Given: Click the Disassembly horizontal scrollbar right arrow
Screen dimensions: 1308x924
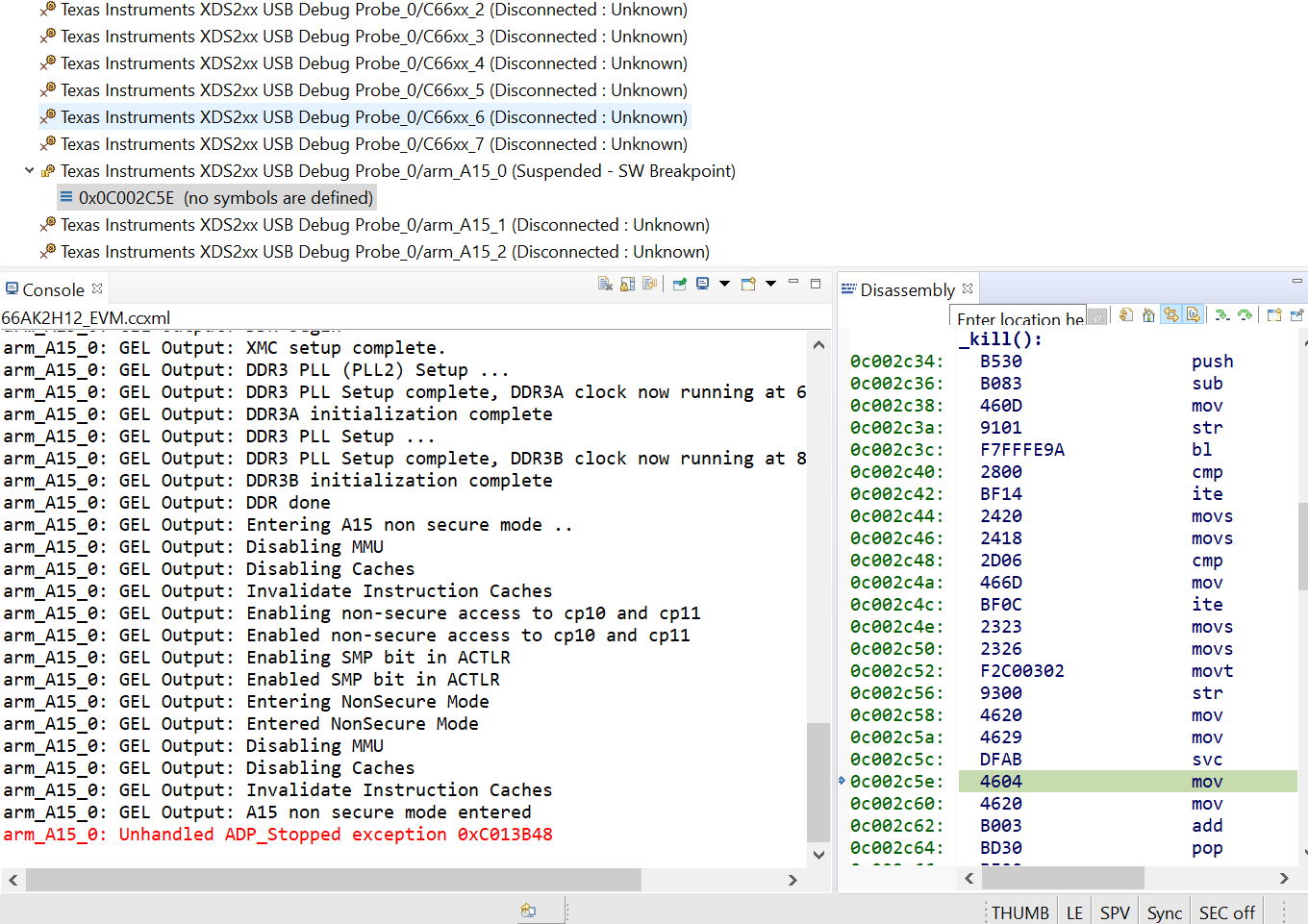Looking at the screenshot, I should click(1284, 878).
